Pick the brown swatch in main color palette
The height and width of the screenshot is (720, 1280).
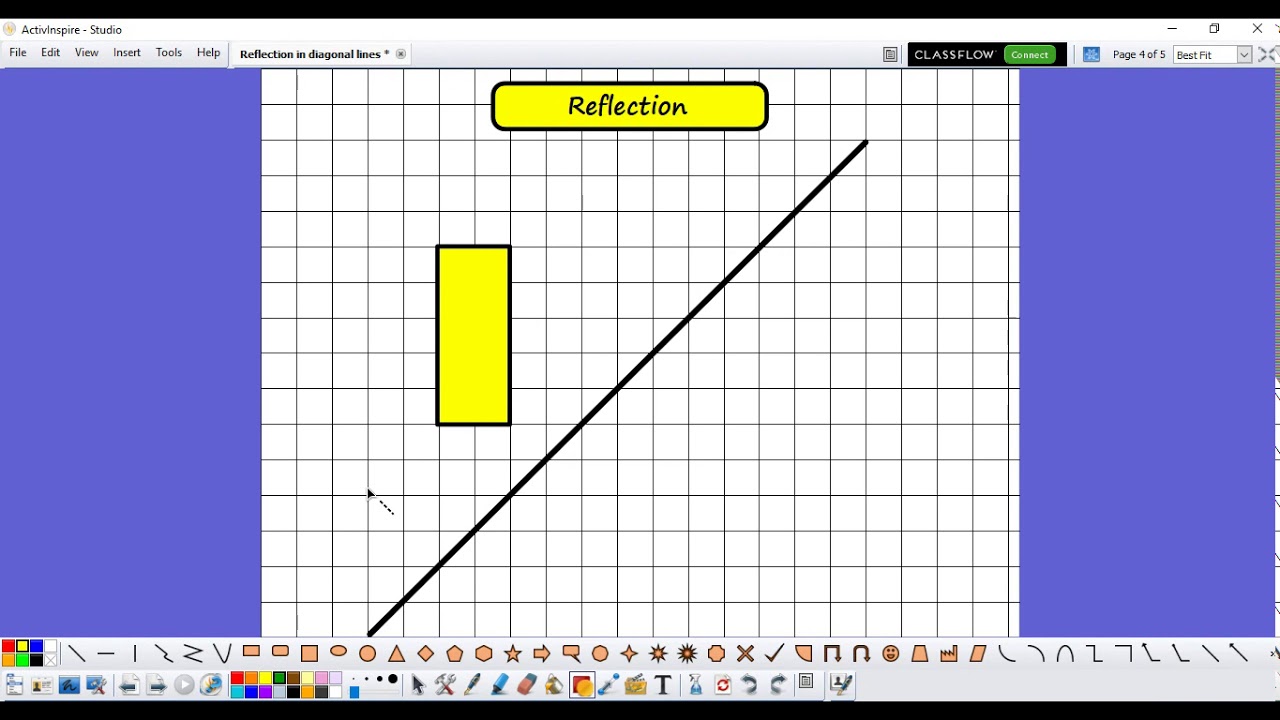(293, 679)
